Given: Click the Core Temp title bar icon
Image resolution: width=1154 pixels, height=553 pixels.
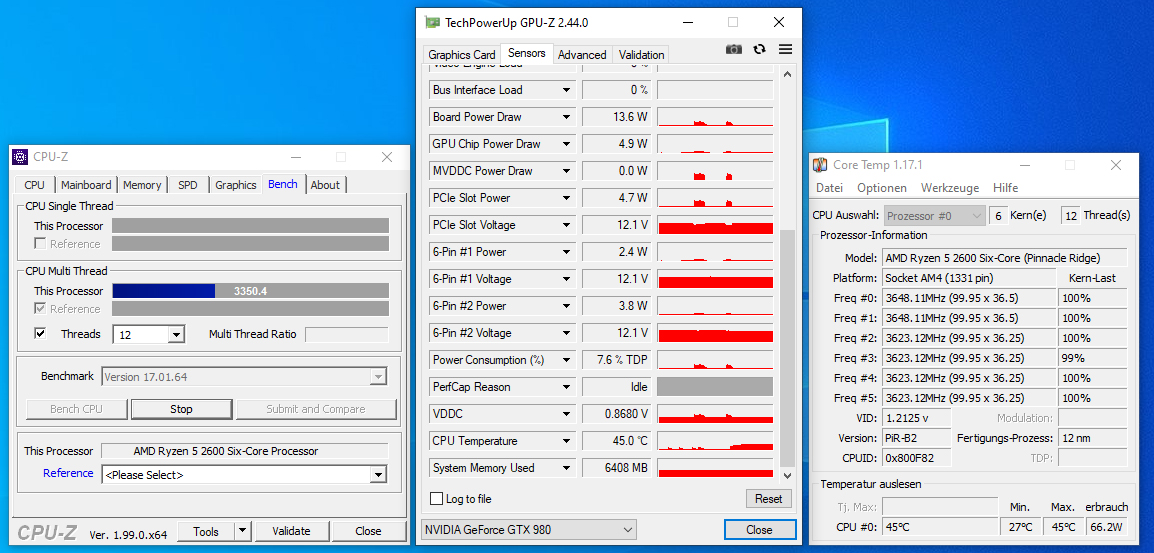Looking at the screenshot, I should tap(821, 165).
